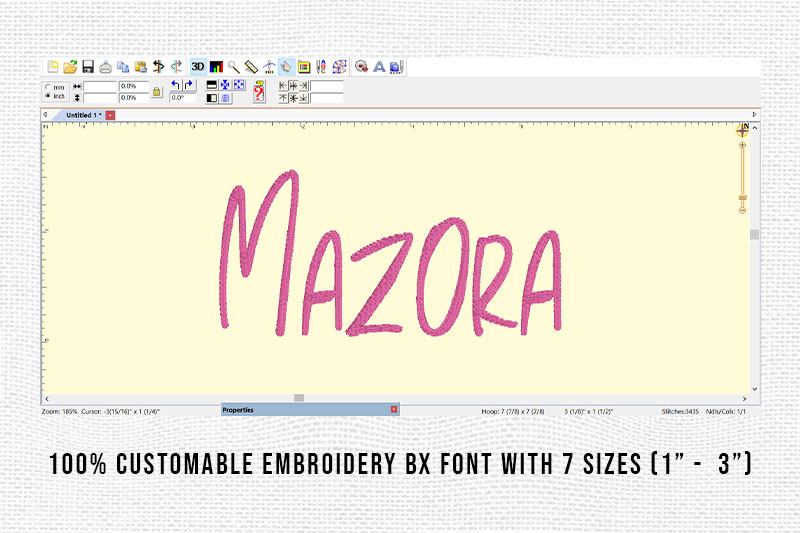Click the merge design flower icon
This screenshot has width=800, height=533.
point(361,67)
